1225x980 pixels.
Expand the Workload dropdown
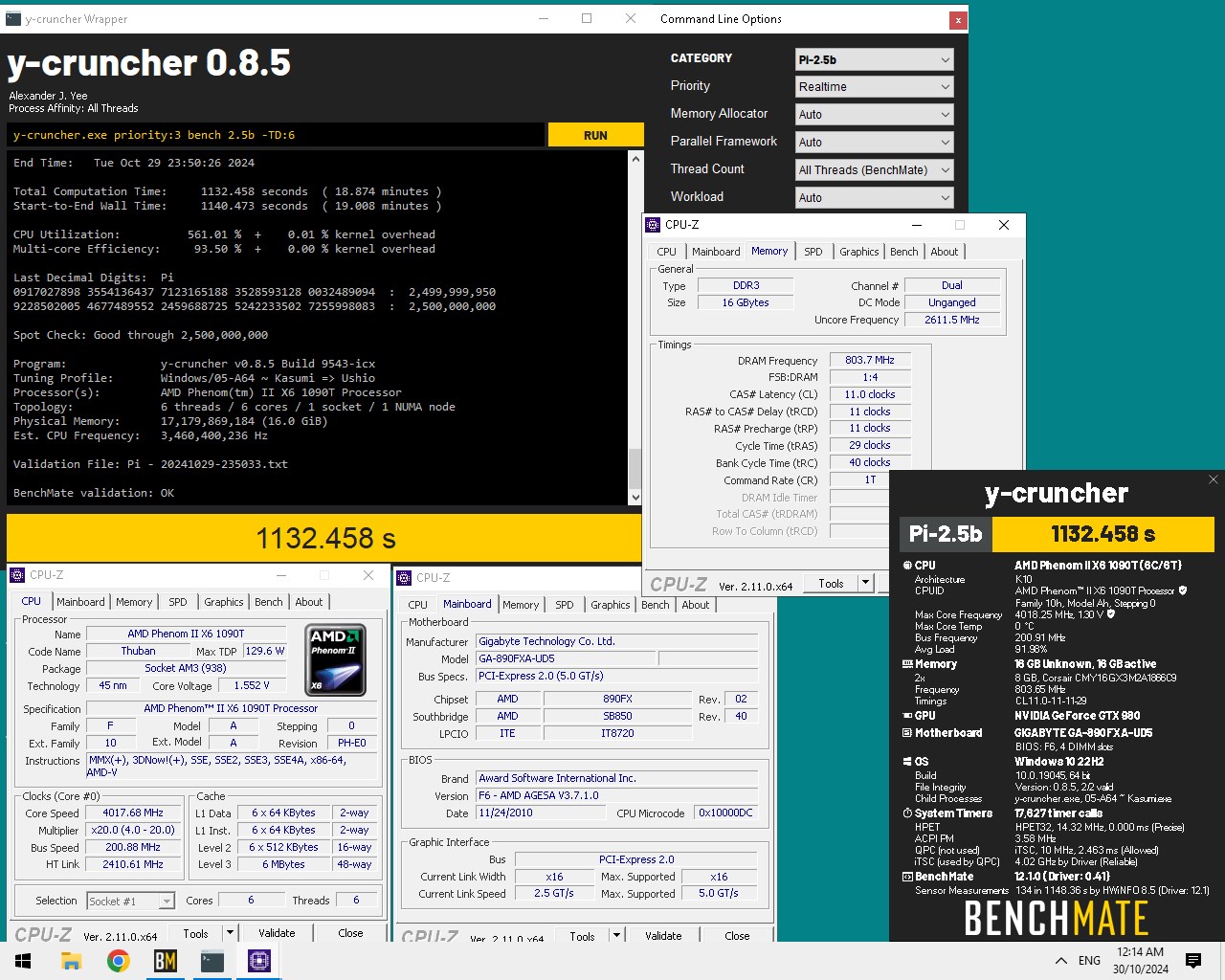pyautogui.click(x=875, y=198)
